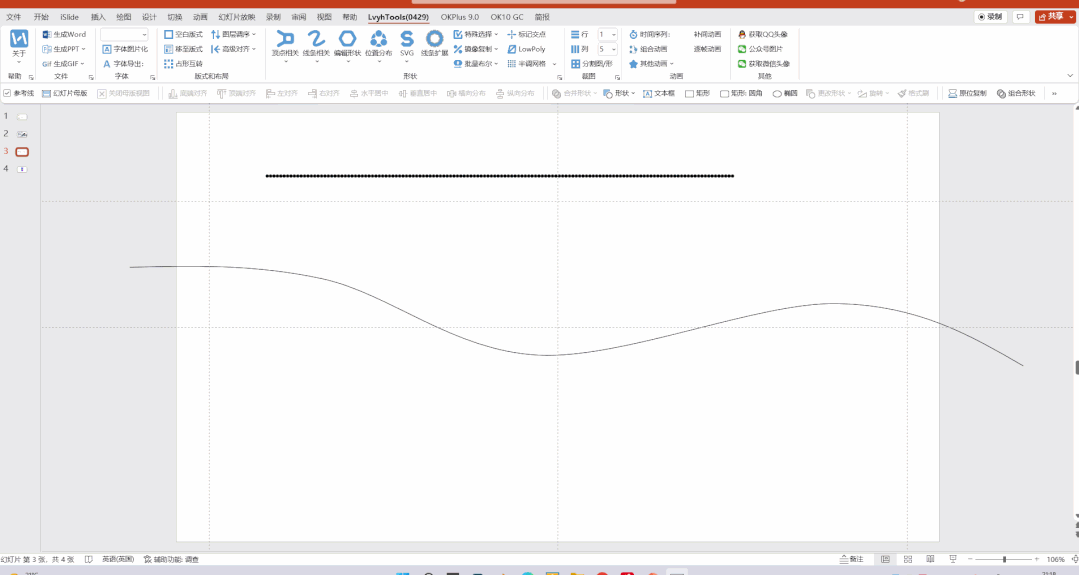This screenshot has height=575, width=1079.
Task: Click LowPoly tool
Action: [526, 50]
